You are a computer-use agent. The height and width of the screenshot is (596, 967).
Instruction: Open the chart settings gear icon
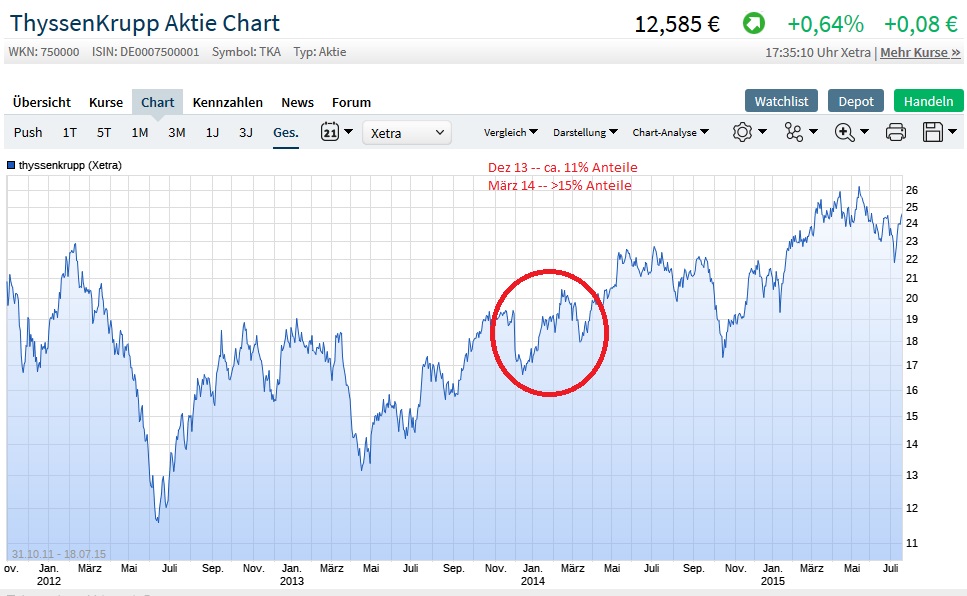coord(742,132)
